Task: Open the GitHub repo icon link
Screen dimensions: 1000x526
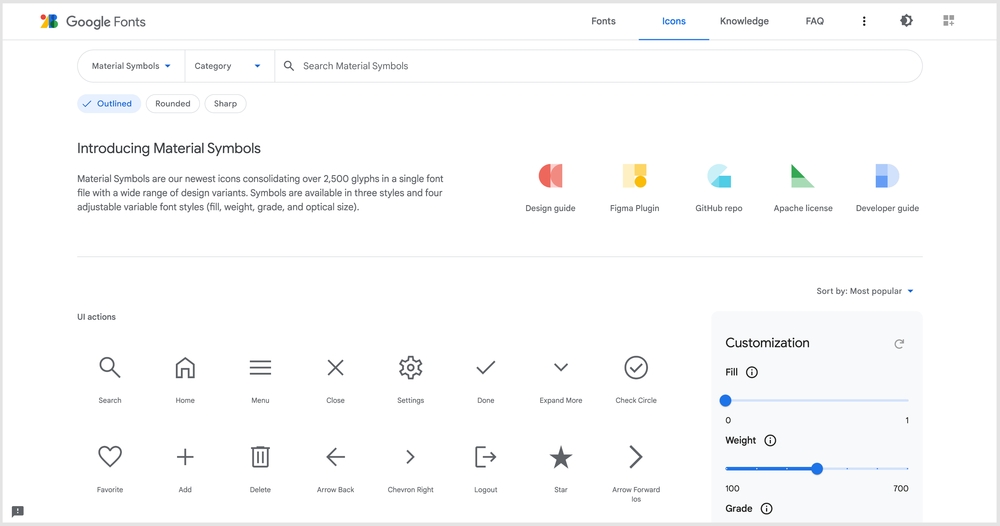Action: 719,176
